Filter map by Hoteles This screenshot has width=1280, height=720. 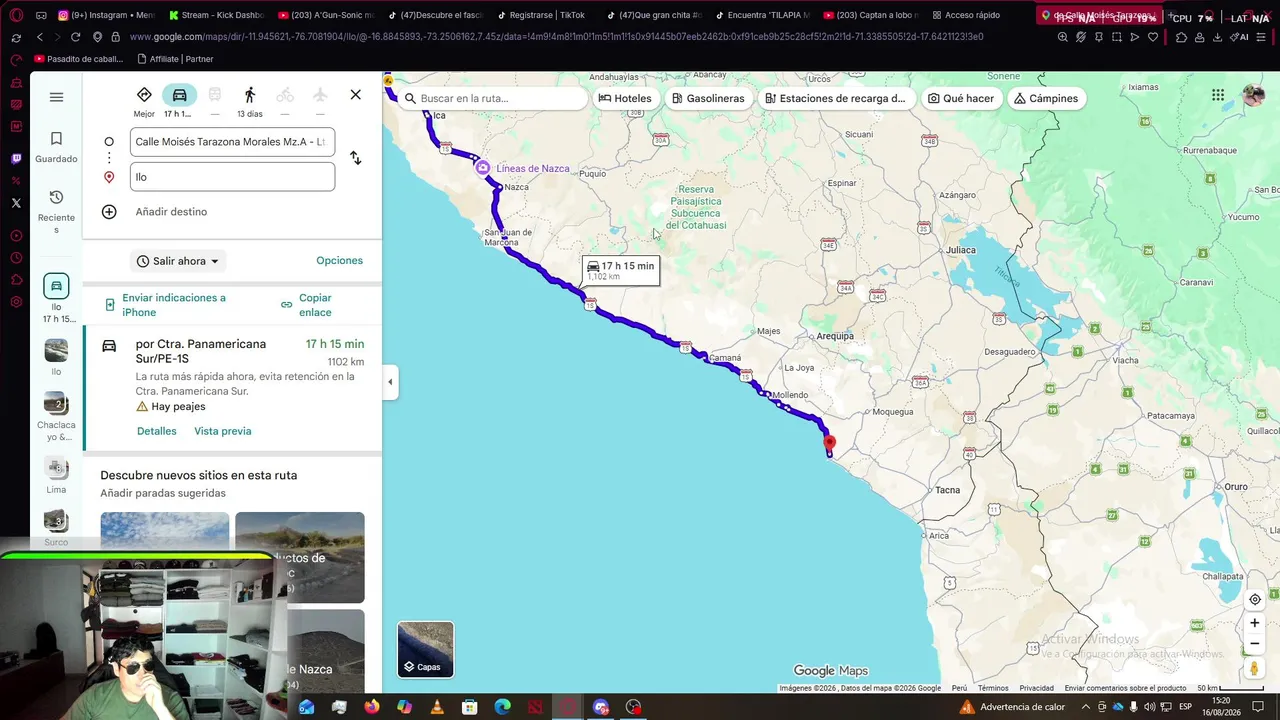[x=625, y=98]
